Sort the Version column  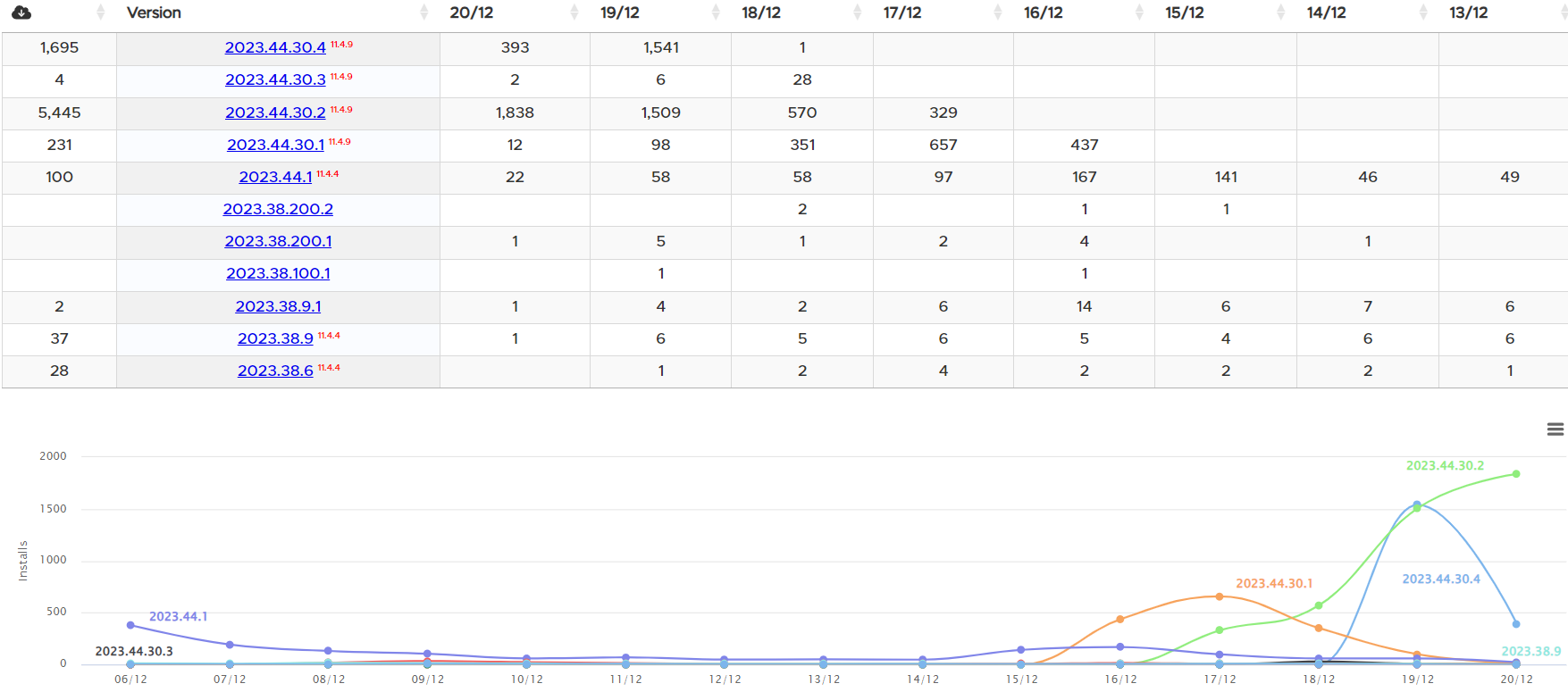424,13
